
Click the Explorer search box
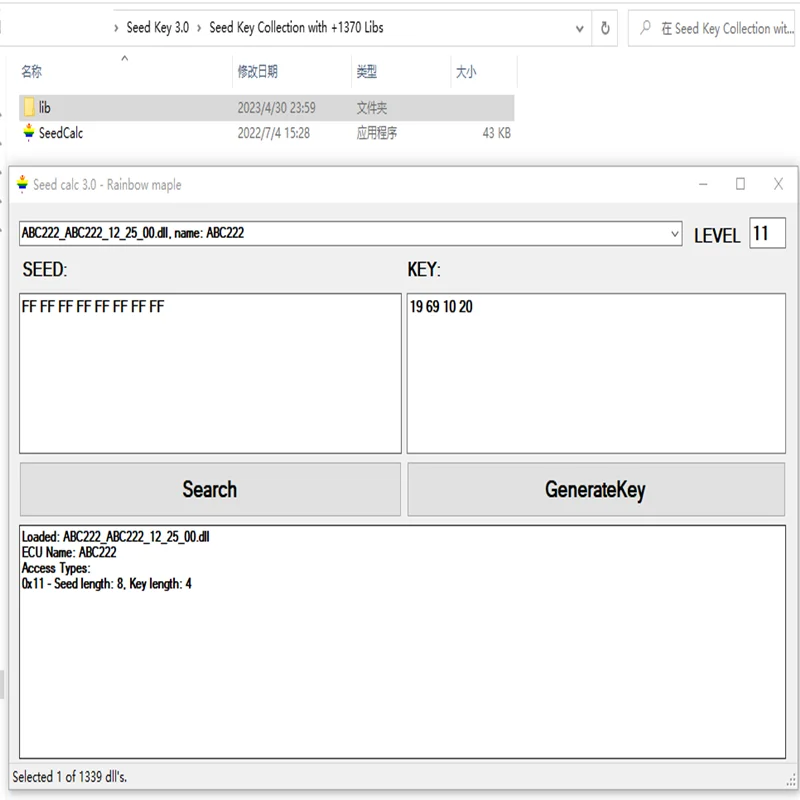pyautogui.click(x=711, y=28)
